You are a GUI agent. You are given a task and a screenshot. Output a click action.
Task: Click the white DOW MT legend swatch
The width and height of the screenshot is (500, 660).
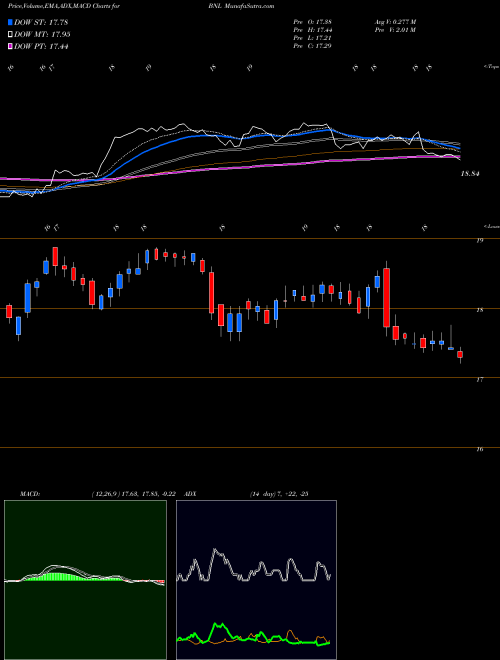click(11, 35)
